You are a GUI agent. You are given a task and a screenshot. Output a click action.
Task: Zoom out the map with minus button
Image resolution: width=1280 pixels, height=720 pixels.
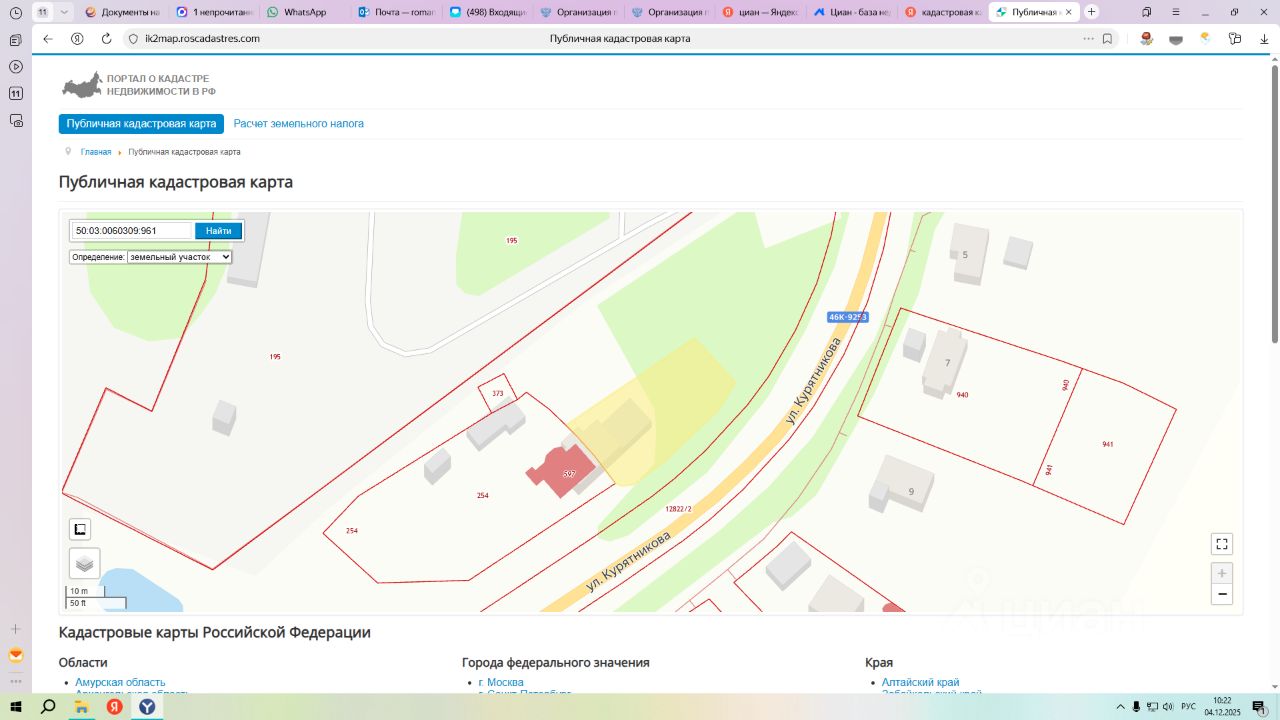(1221, 594)
